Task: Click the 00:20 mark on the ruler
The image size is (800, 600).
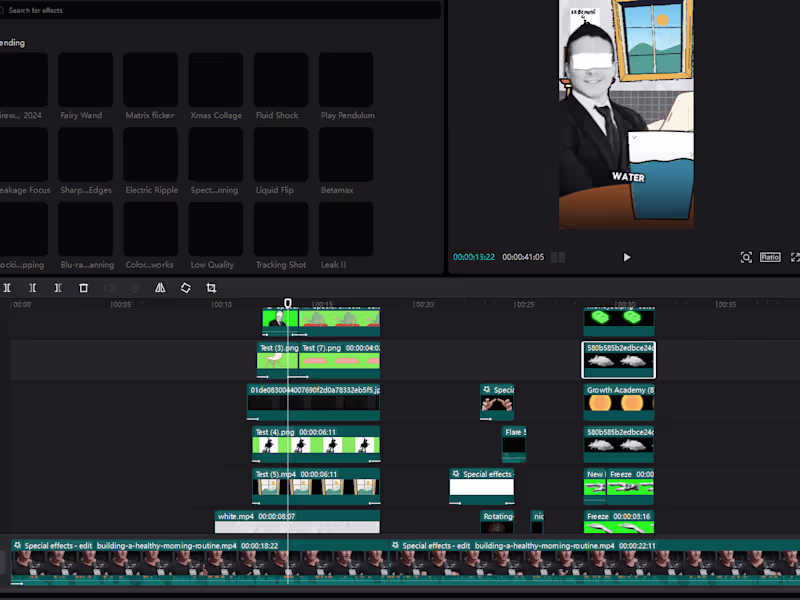Action: (423, 304)
